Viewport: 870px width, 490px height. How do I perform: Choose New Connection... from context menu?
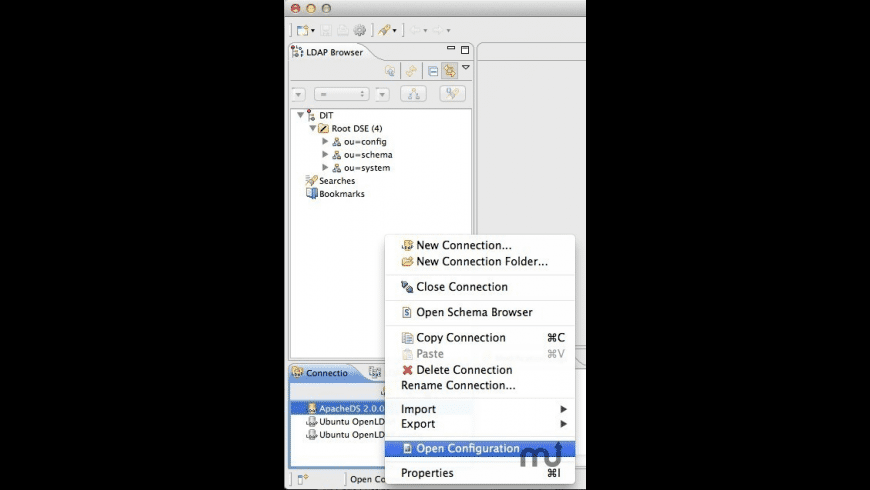[479, 245]
